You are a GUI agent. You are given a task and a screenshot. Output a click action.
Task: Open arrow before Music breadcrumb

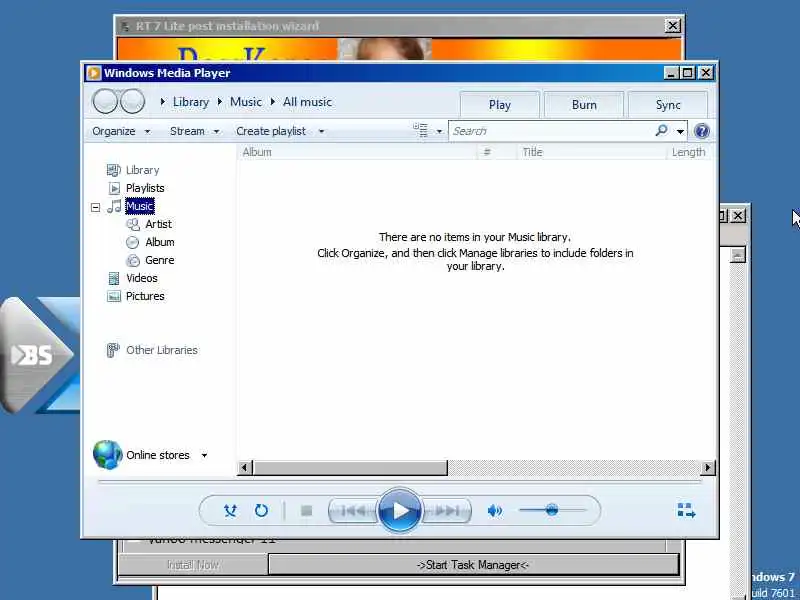(220, 102)
